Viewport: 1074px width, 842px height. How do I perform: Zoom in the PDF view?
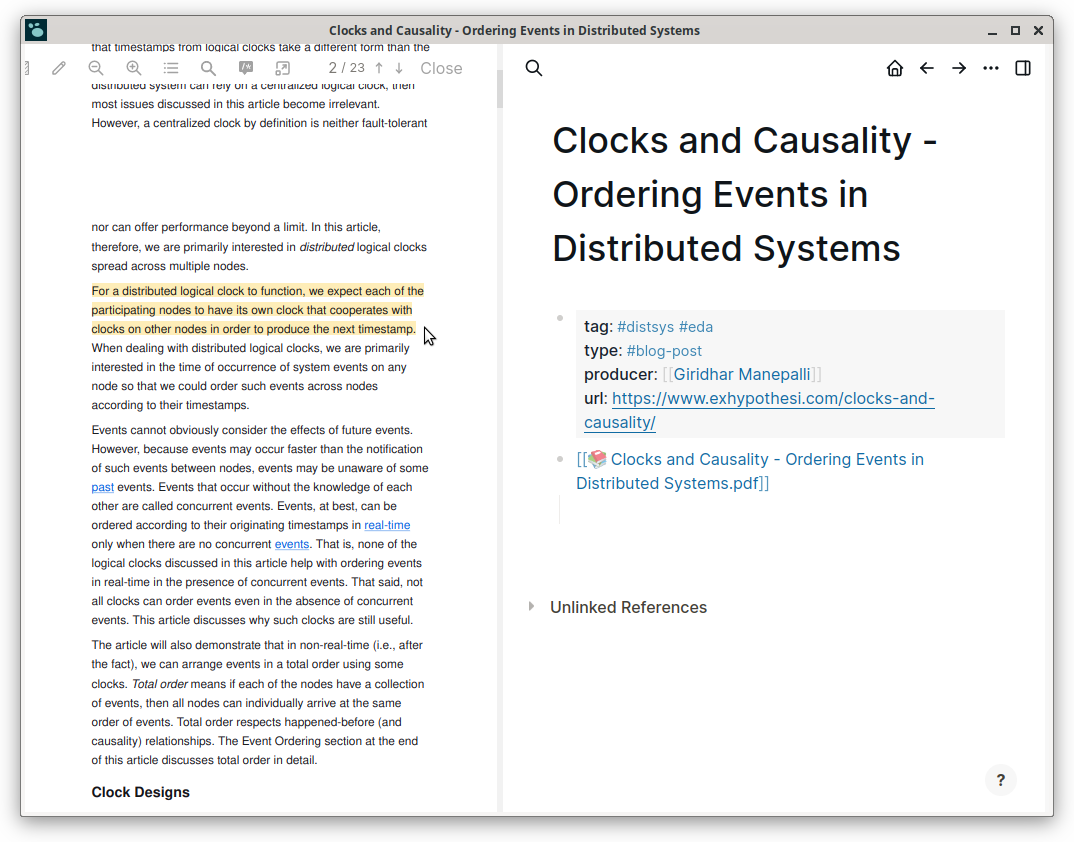(x=134, y=68)
